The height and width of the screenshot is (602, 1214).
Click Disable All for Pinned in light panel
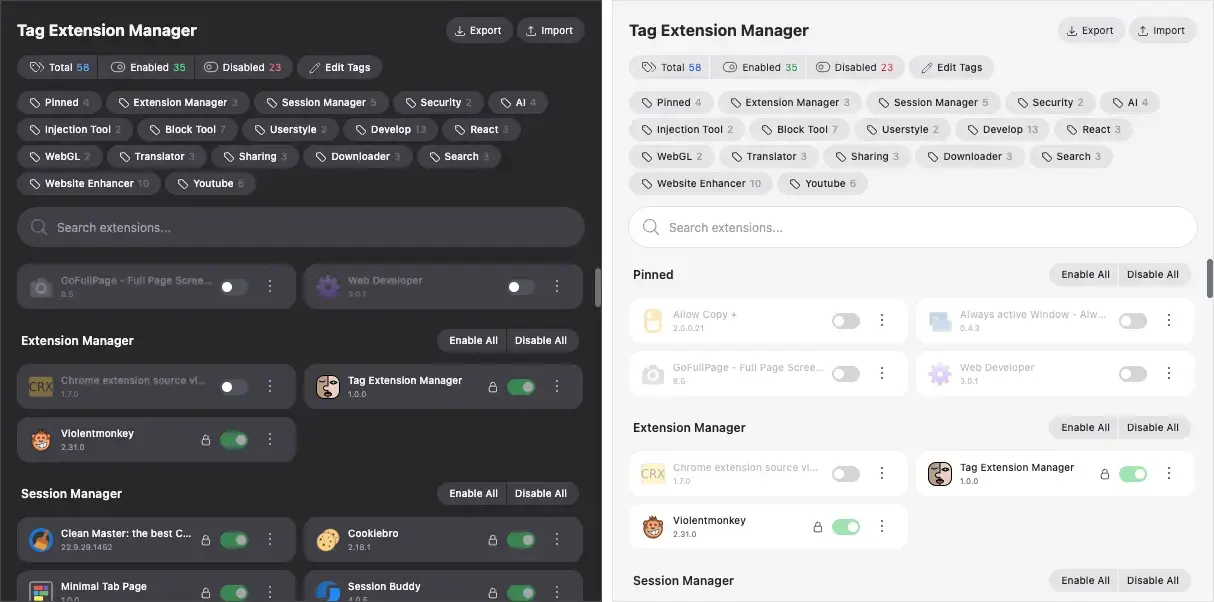pos(1153,275)
